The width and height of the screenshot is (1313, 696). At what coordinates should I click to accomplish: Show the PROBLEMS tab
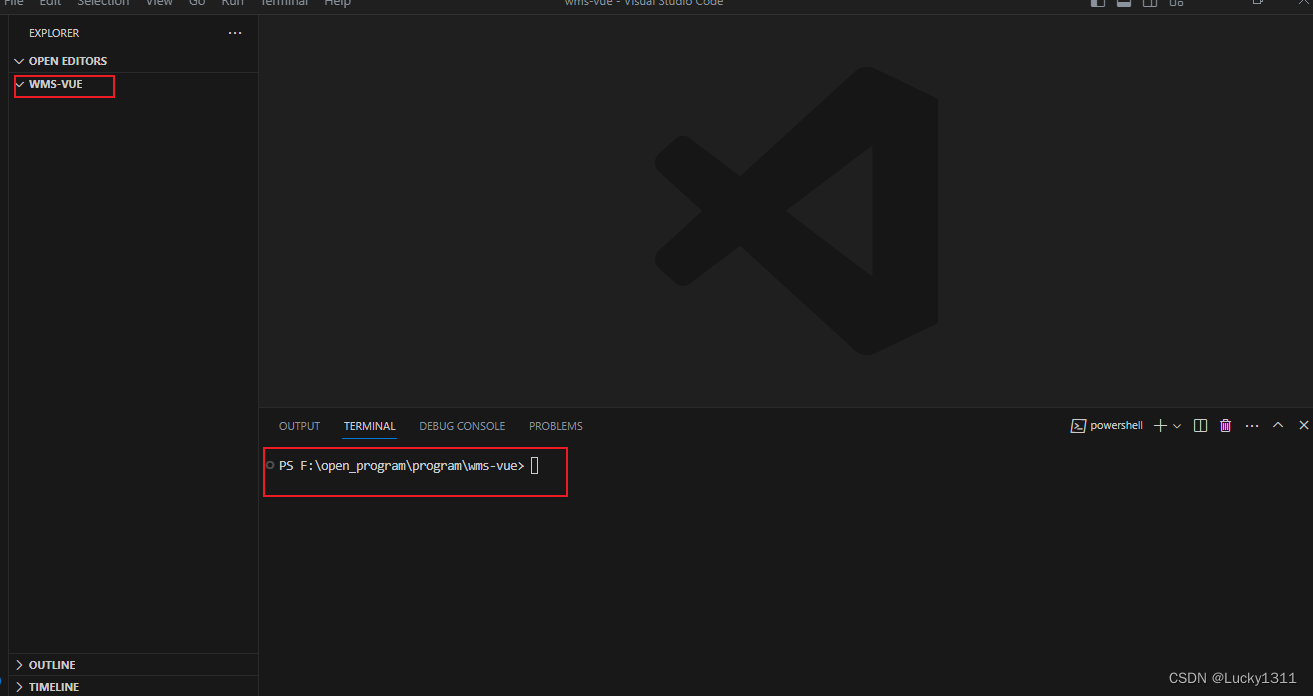[556, 426]
